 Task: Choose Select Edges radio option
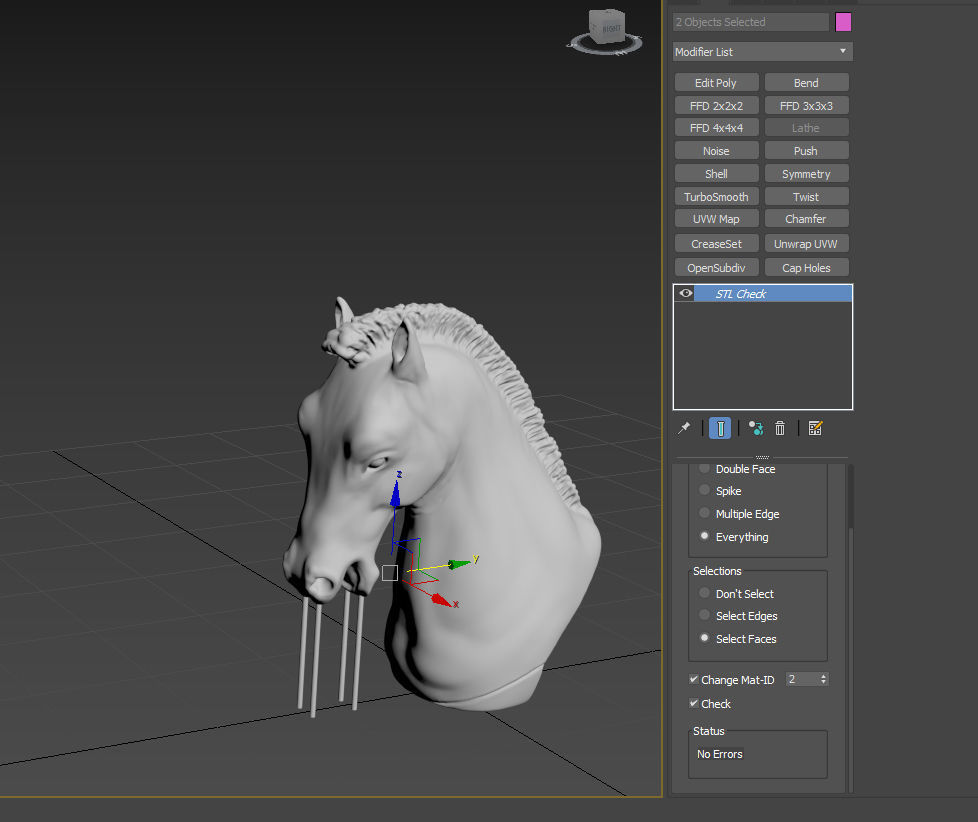[704, 615]
